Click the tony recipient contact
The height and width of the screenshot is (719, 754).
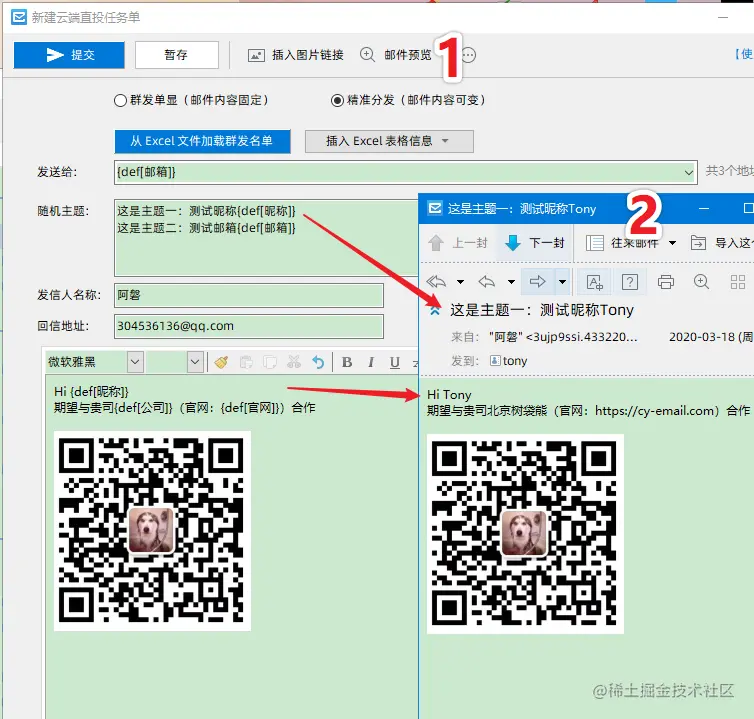[508, 361]
